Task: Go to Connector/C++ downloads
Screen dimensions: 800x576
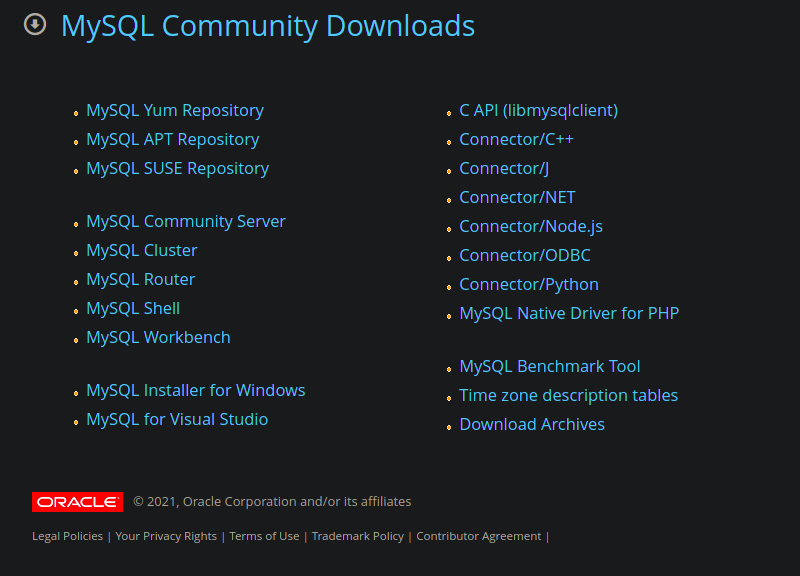Action: (x=516, y=139)
